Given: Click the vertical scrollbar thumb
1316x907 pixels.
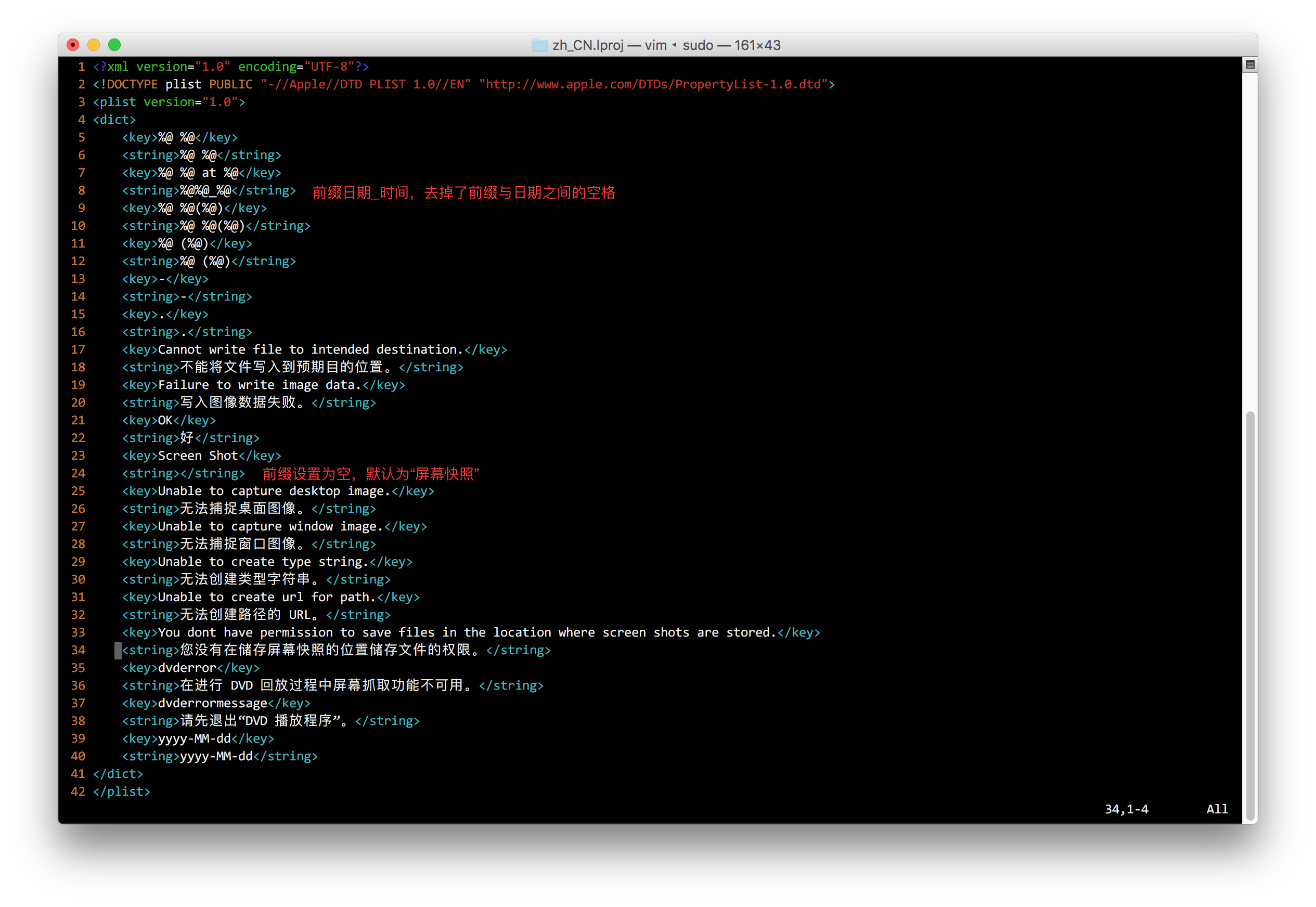Looking at the screenshot, I should coord(1249,616).
